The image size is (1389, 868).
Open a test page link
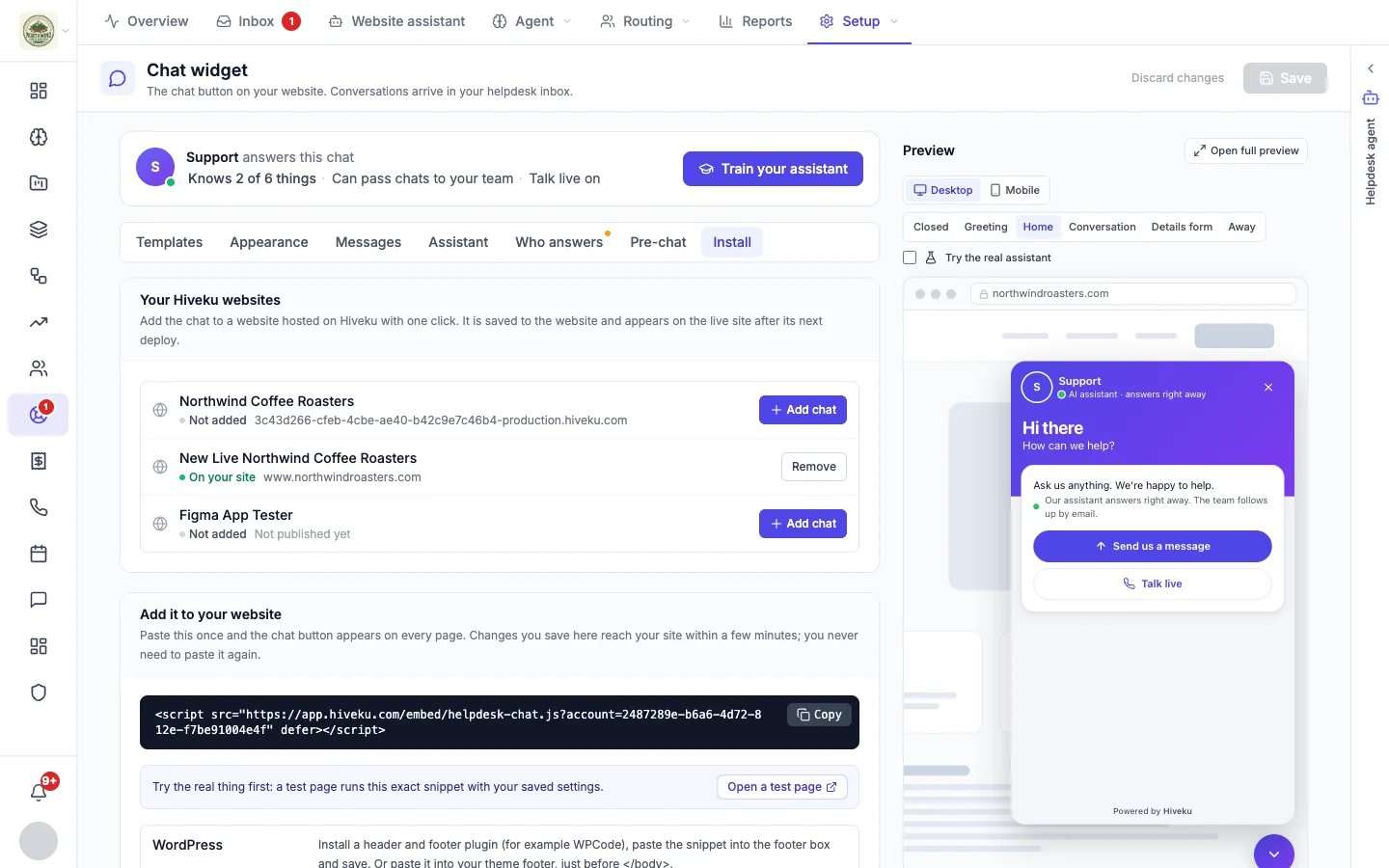pos(782,787)
